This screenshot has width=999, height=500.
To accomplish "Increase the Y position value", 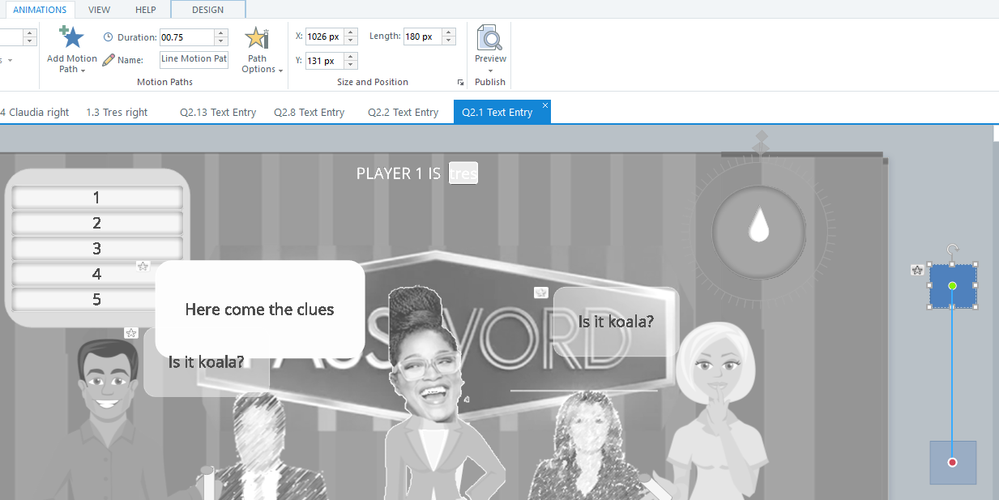I will [x=350, y=57].
